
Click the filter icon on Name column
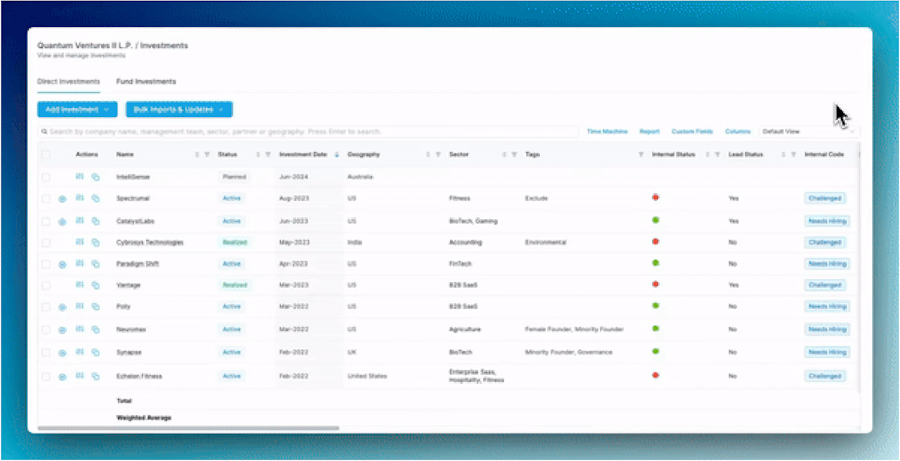[x=207, y=155]
